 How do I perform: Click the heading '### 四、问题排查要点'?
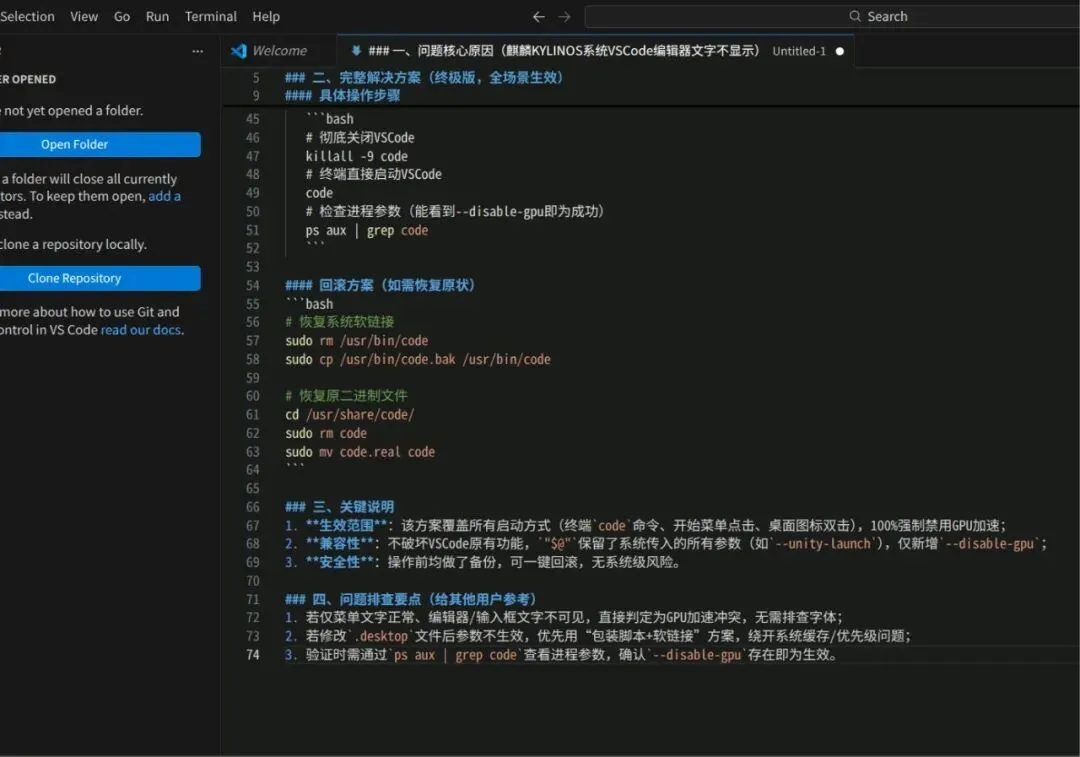tap(411, 599)
